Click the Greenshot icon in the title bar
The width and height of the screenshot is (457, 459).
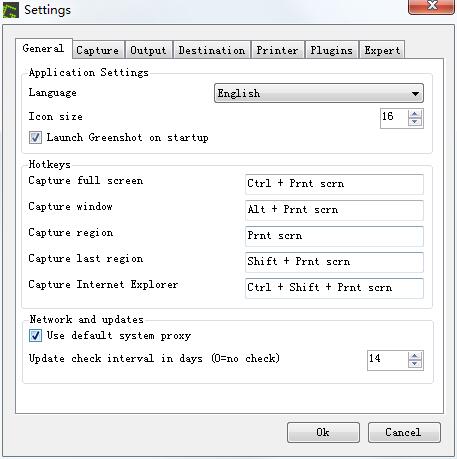pyautogui.click(x=11, y=10)
